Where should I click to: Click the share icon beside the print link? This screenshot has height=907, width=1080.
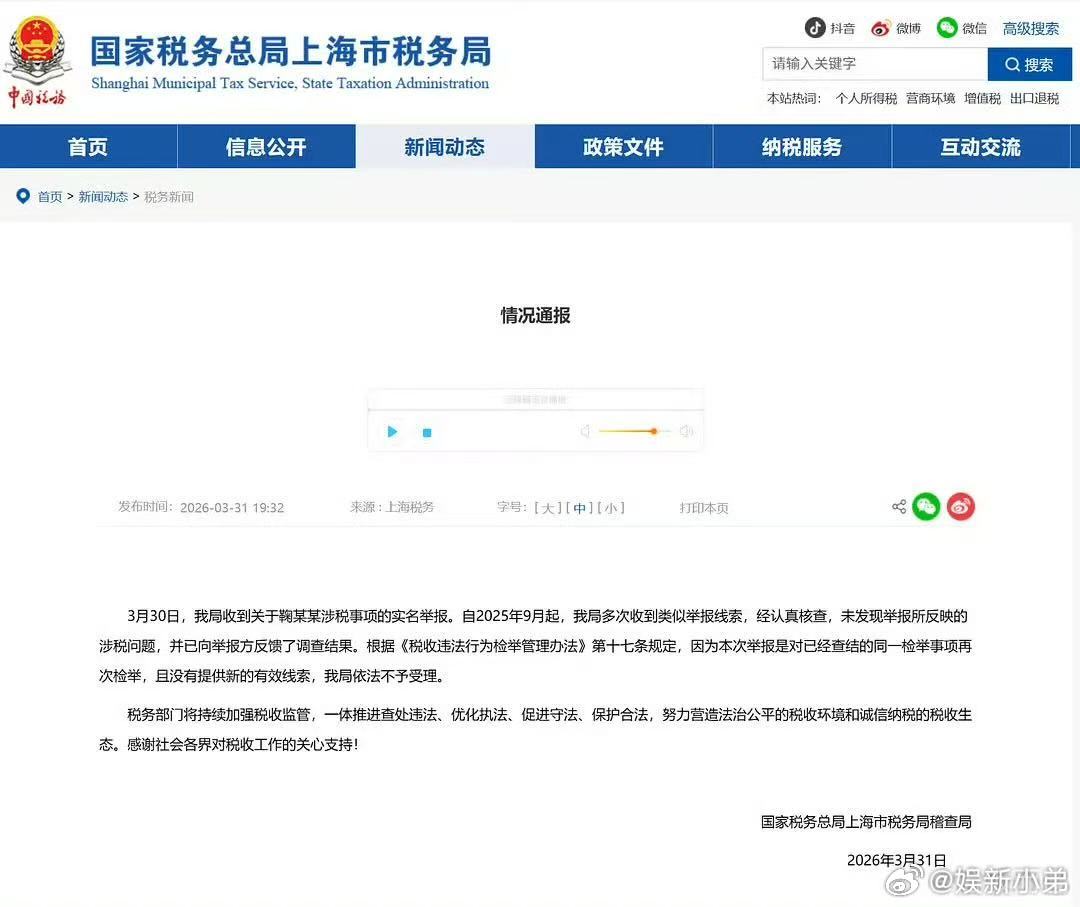coord(898,507)
